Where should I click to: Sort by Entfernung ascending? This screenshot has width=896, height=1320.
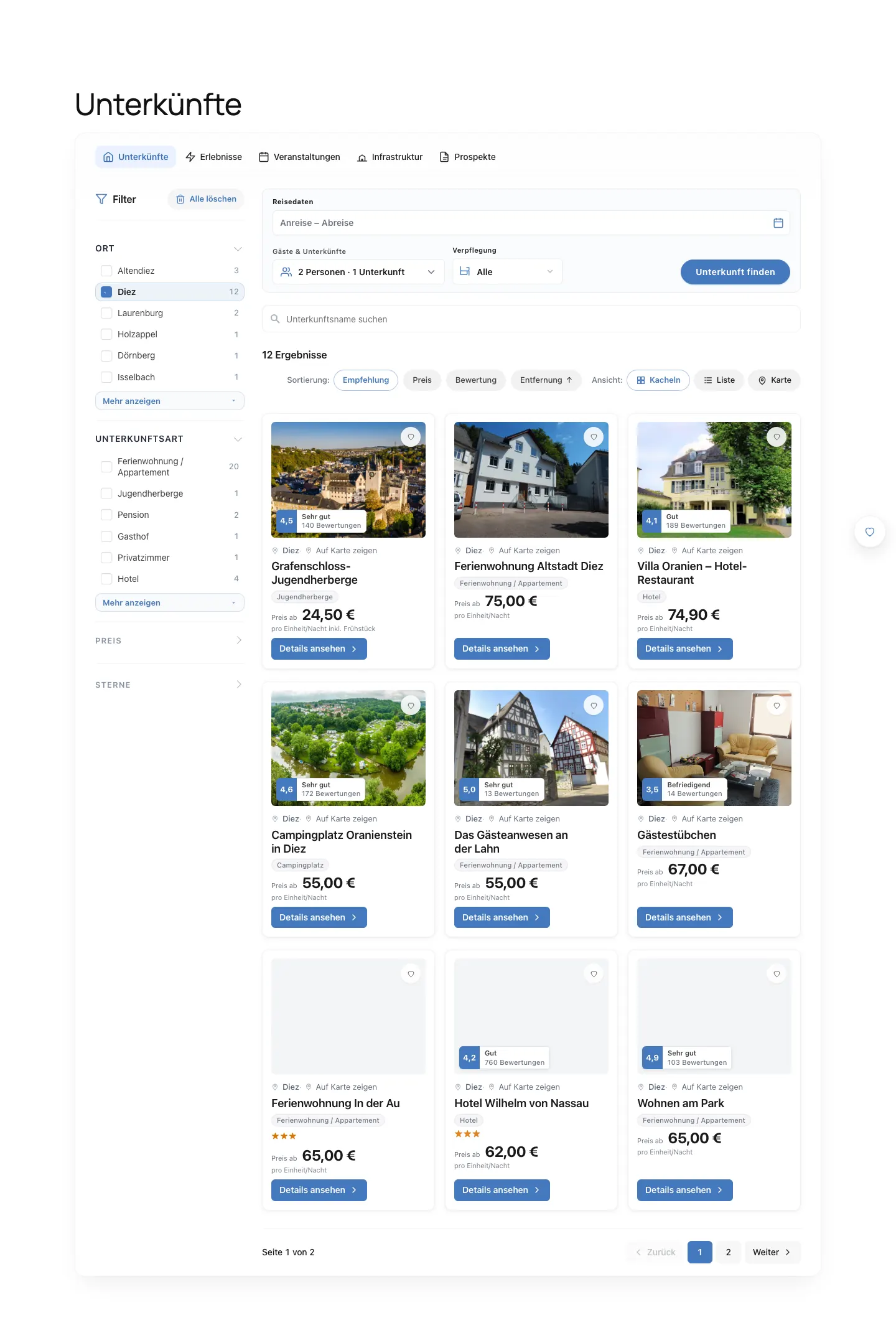(546, 380)
